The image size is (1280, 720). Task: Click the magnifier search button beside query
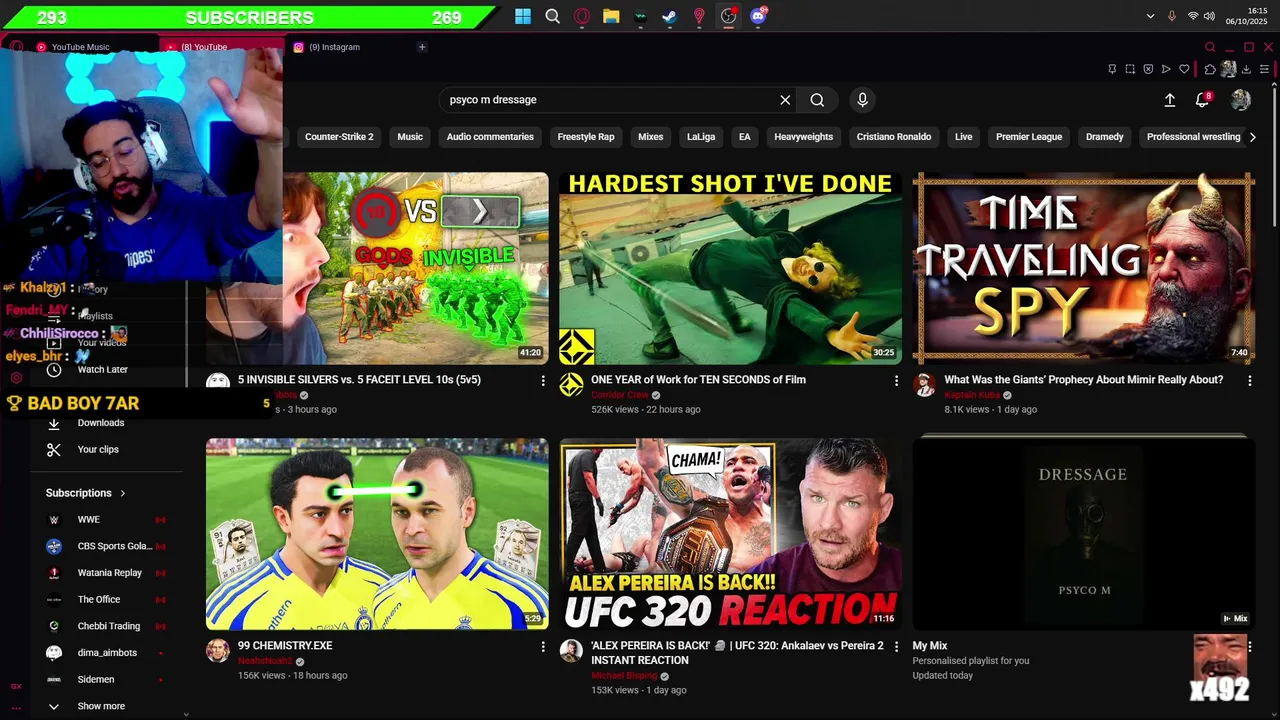[x=817, y=100]
